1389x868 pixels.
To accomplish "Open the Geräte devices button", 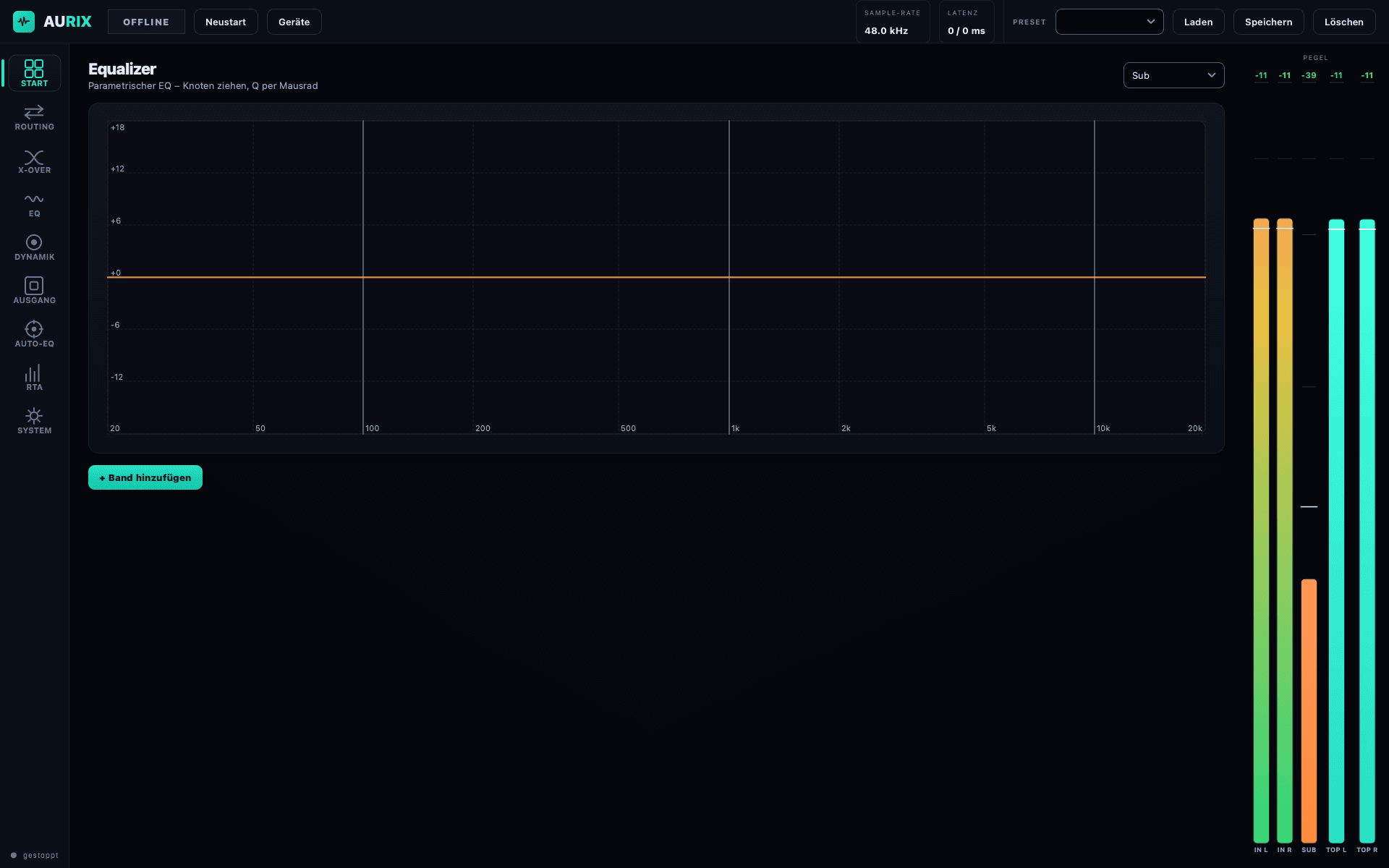I will point(294,22).
